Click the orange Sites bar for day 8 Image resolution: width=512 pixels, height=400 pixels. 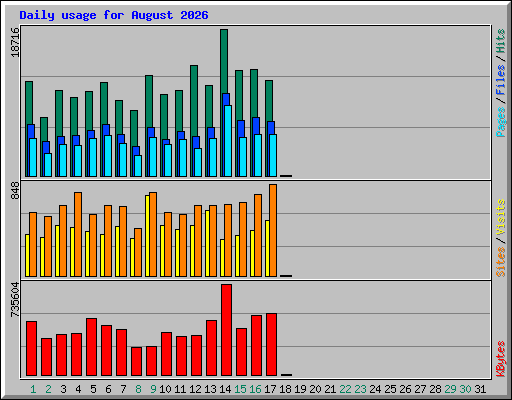138,252
